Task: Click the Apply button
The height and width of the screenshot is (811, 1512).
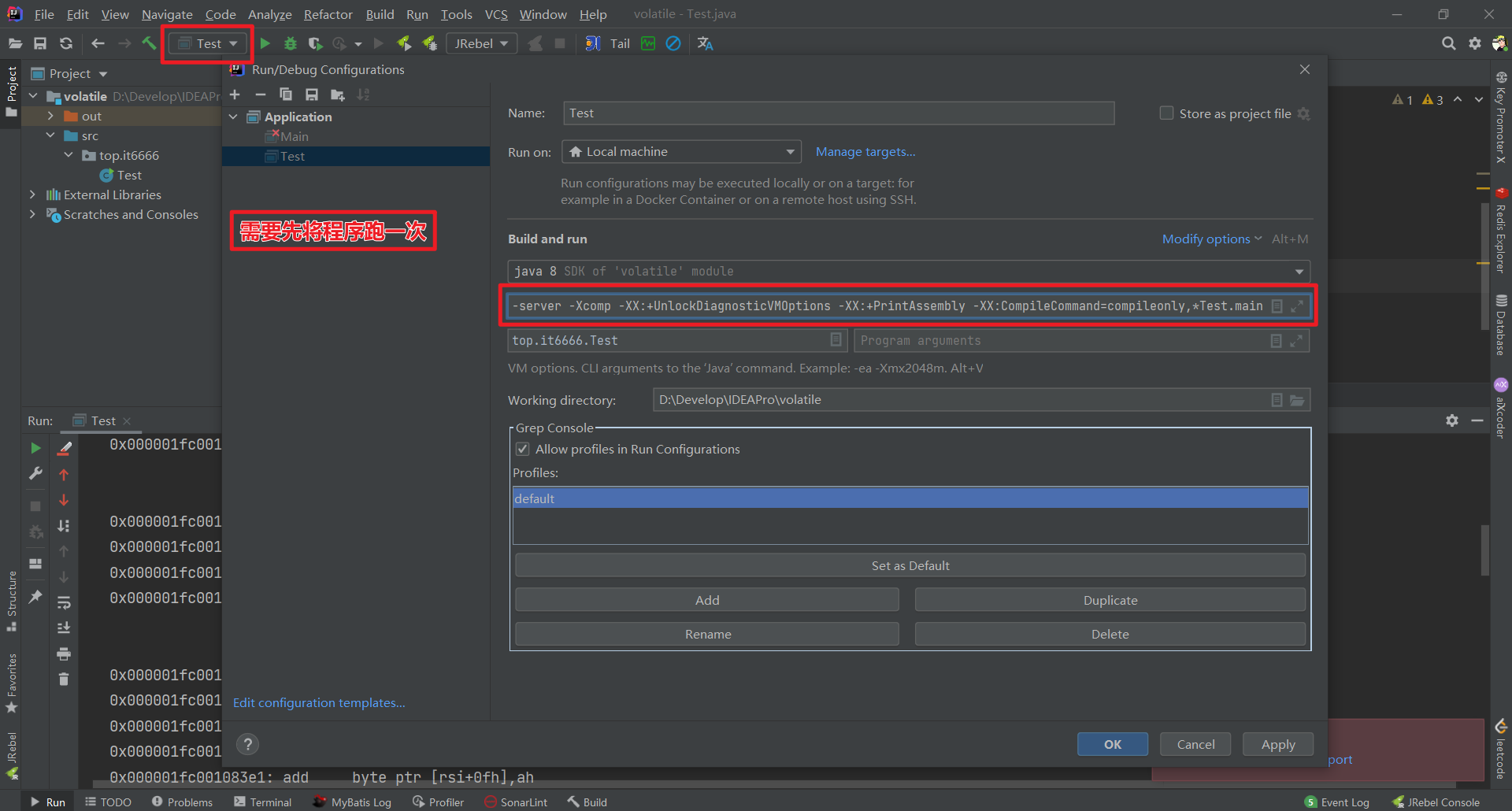Action: tap(1277, 744)
